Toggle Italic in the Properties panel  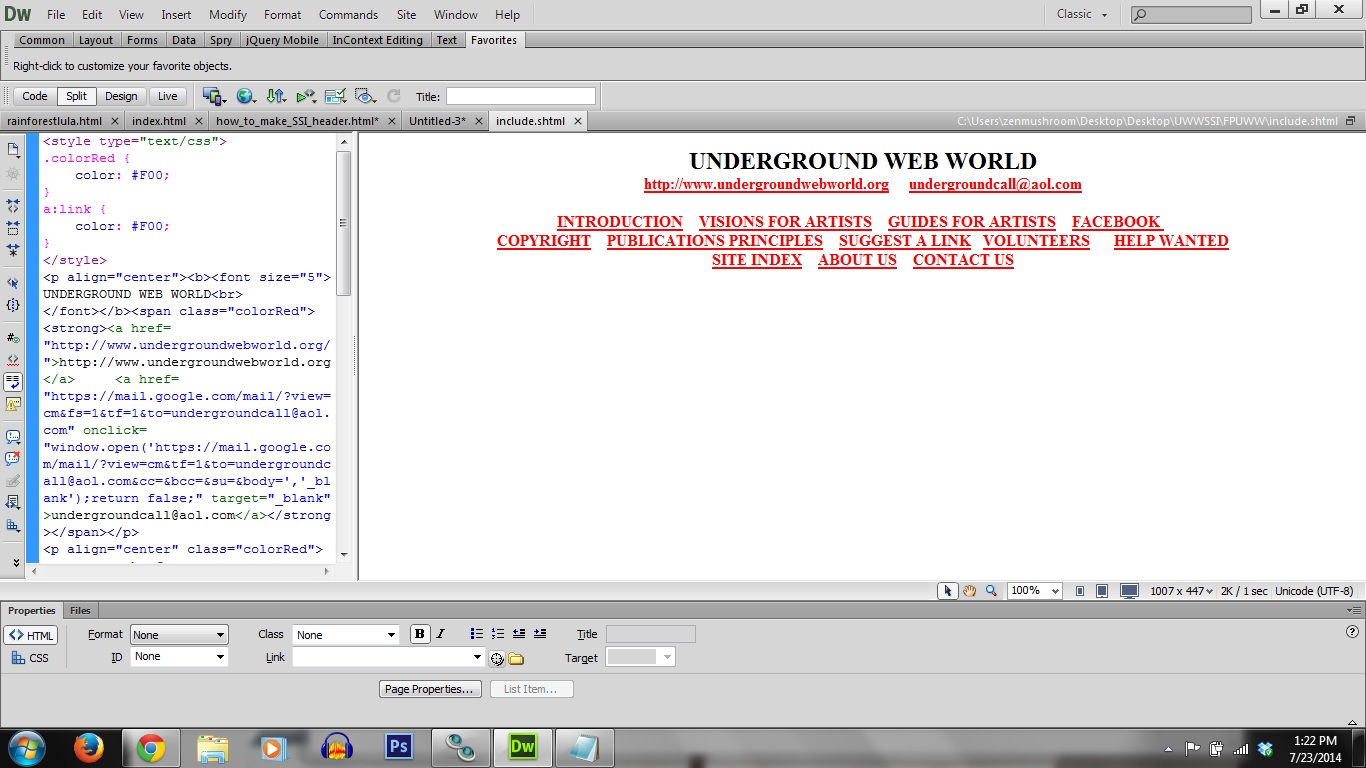440,633
